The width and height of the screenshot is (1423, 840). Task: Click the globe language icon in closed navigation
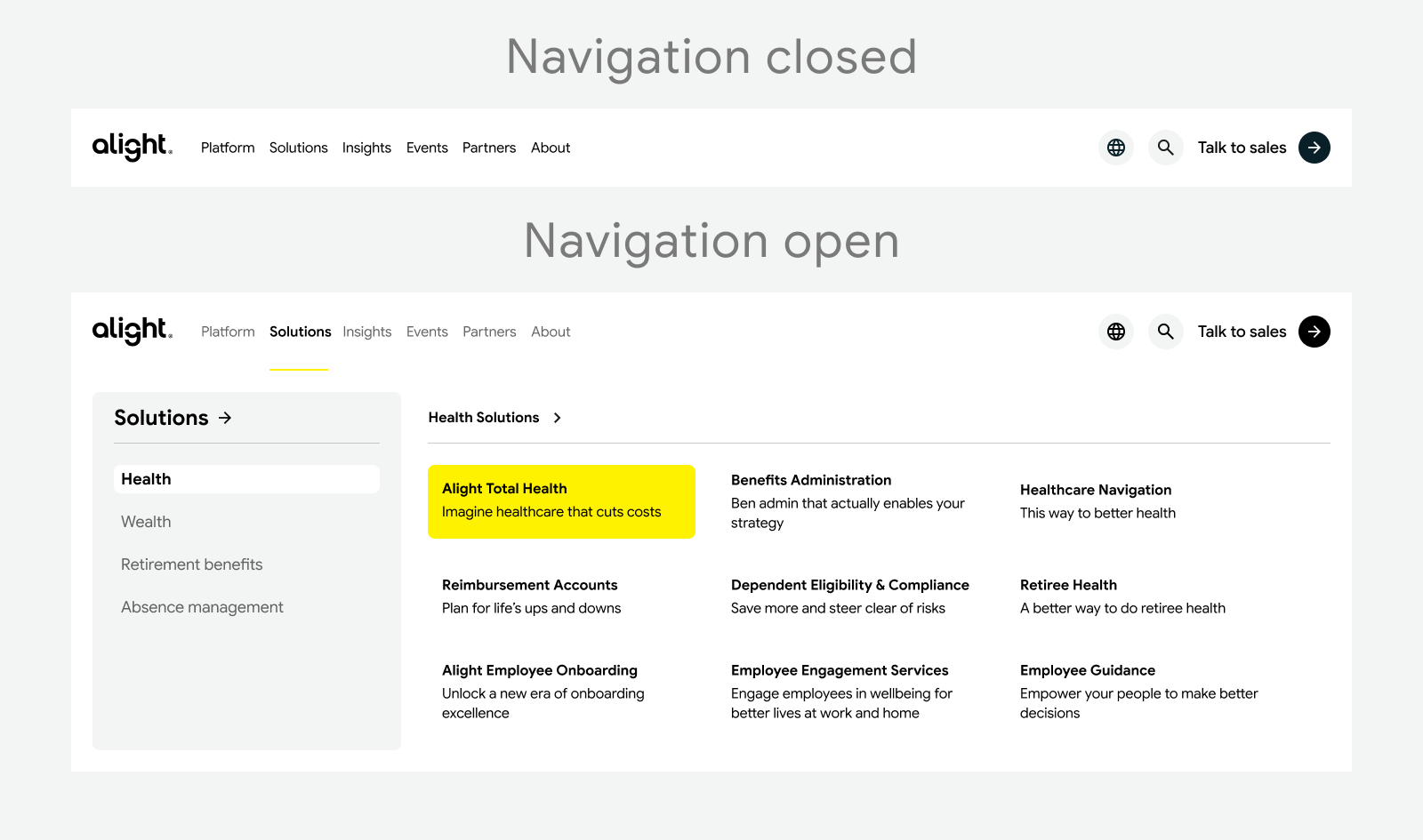[1116, 148]
